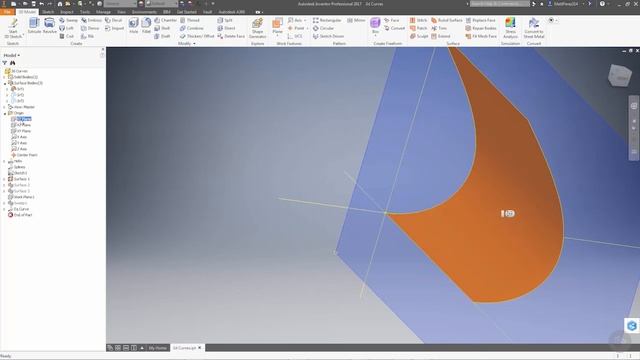This screenshot has height=360, width=640.
Task: Select Center Point in the browser
Action: tap(24, 155)
